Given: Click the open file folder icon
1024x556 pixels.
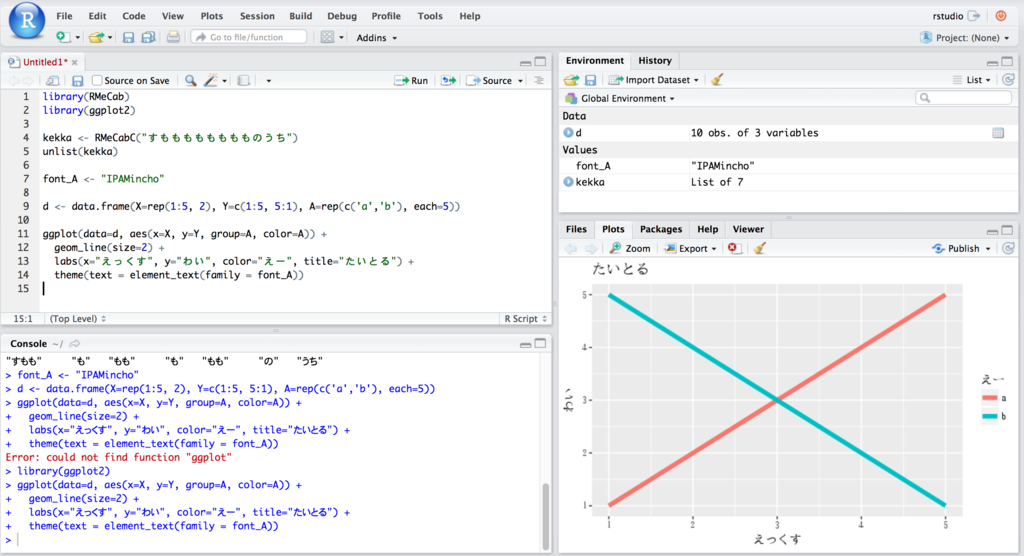Looking at the screenshot, I should click(96, 37).
